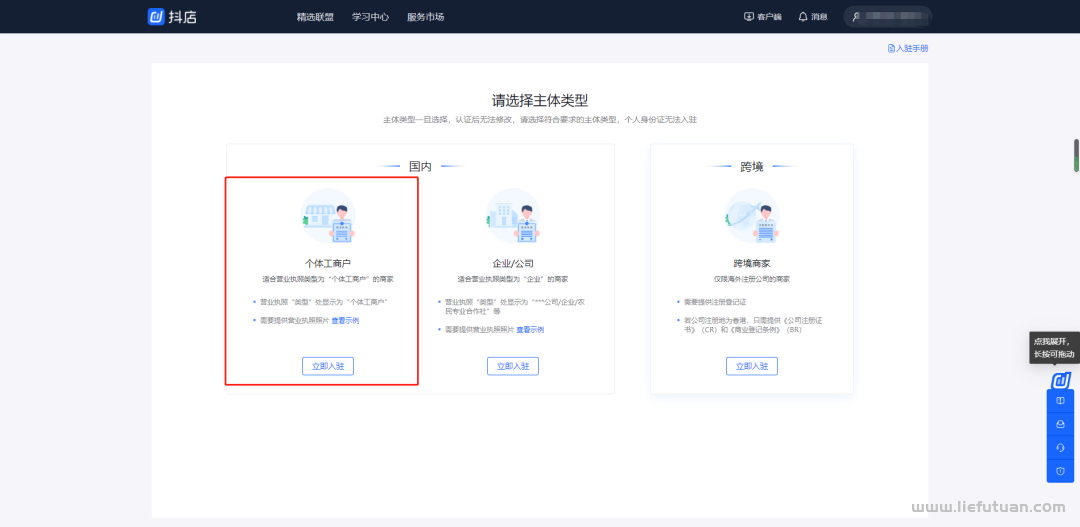This screenshot has width=1080, height=527.
Task: Select the 跨境商家 heading text
Action: point(751,264)
